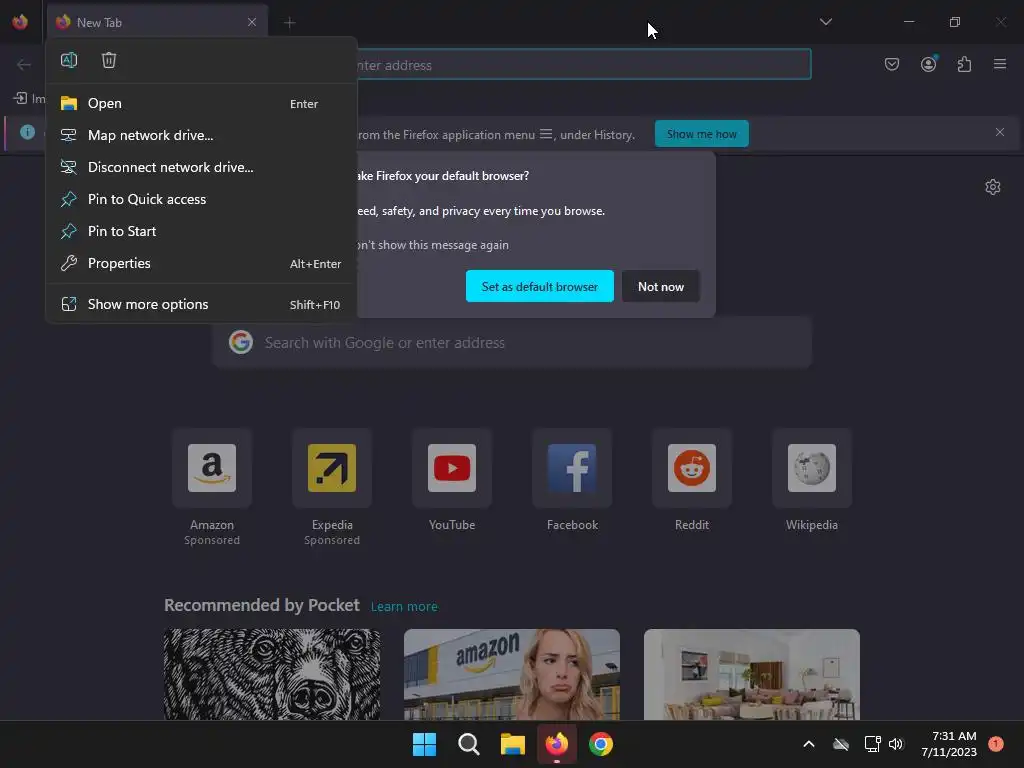
Task: Choose Pin to Quick access
Action: pyautogui.click(x=201, y=199)
